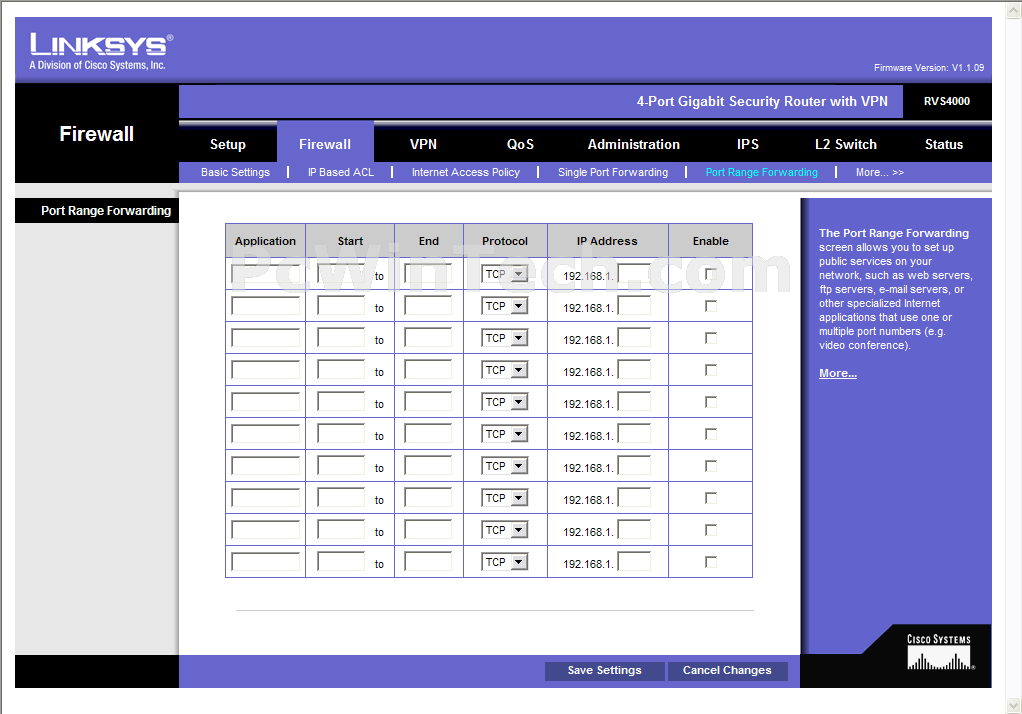The image size is (1022, 714).
Task: Click the last row Start port field
Action: (x=341, y=561)
